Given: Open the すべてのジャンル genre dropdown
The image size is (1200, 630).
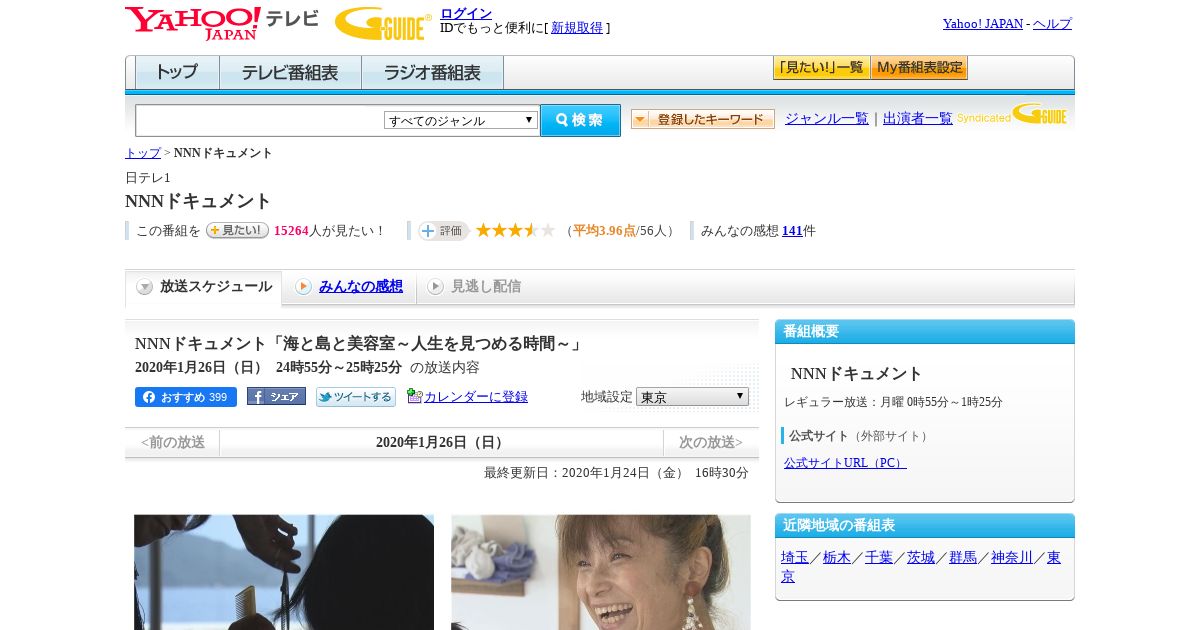Looking at the screenshot, I should 461,120.
